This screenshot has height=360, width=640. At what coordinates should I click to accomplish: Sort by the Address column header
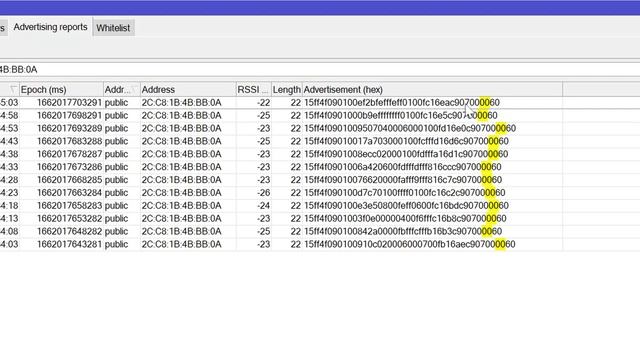(x=188, y=89)
